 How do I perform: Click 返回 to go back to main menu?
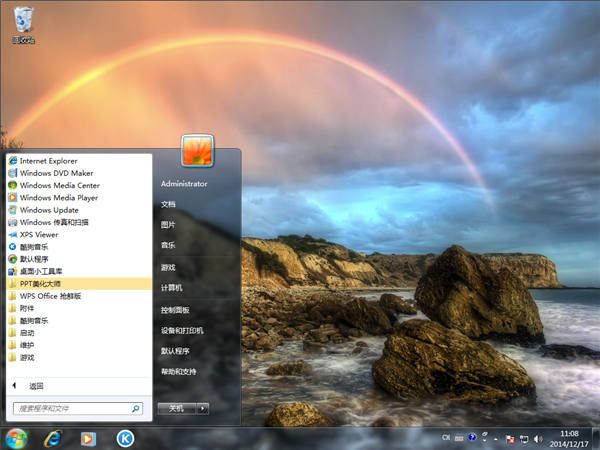click(36, 386)
